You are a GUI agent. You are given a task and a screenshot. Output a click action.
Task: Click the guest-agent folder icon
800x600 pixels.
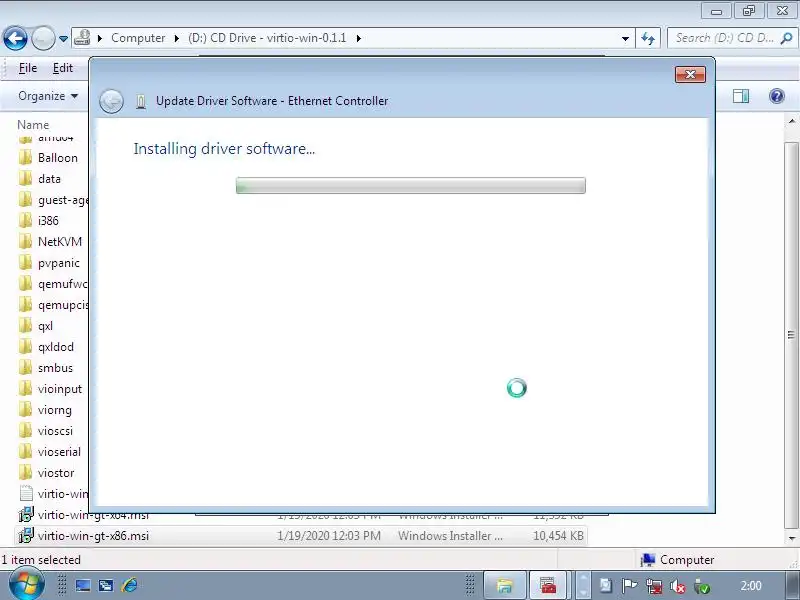pos(26,199)
